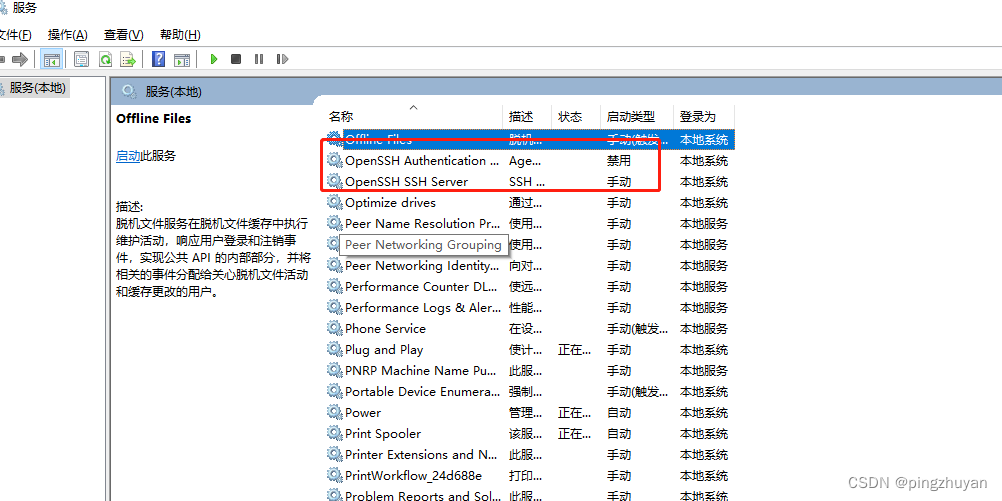
Task: Click the gear icon beside Peer Name Resolution
Action: click(x=335, y=224)
